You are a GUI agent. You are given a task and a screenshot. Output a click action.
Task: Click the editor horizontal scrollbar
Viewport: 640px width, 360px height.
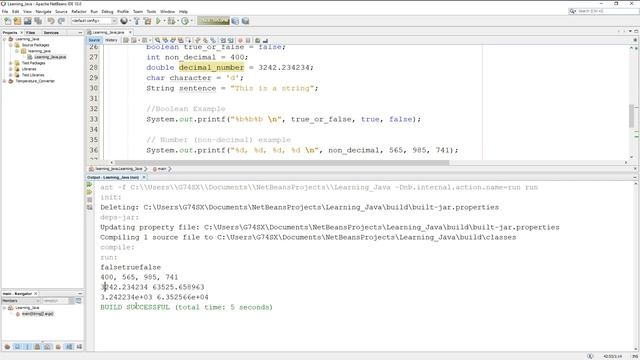pyautogui.click(x=282, y=162)
